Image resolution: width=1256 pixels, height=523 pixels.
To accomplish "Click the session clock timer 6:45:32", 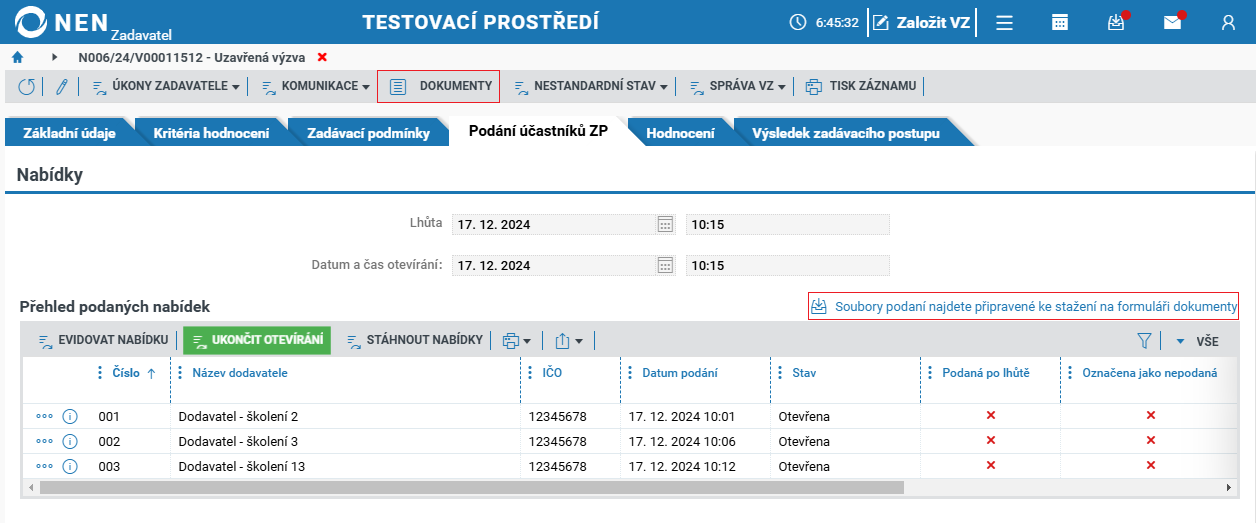I will coord(823,22).
